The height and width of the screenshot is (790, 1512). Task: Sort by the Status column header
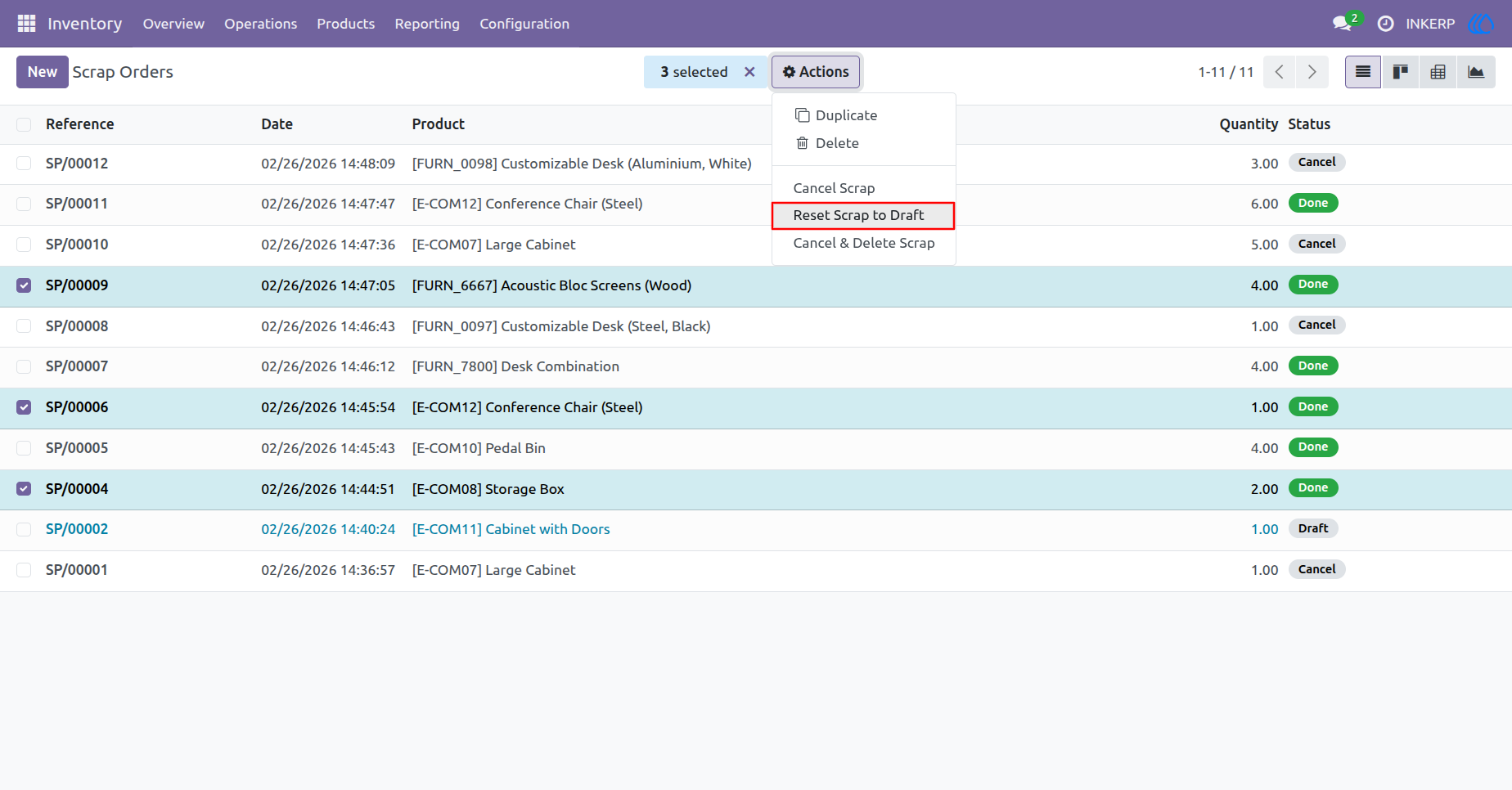(1309, 124)
